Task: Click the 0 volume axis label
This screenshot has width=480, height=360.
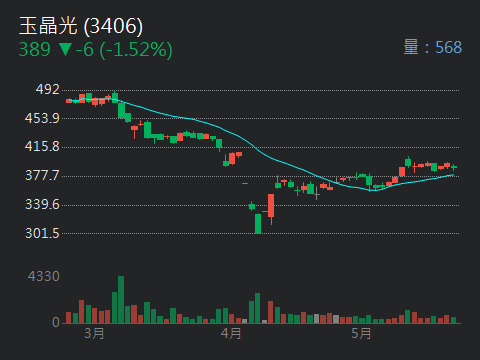Action: [56, 322]
